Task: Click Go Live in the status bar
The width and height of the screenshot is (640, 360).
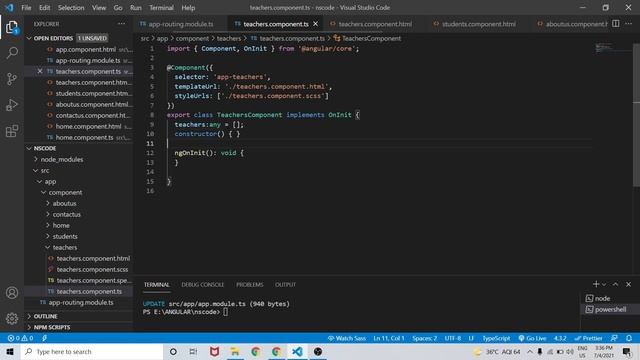Action: tap(532, 338)
